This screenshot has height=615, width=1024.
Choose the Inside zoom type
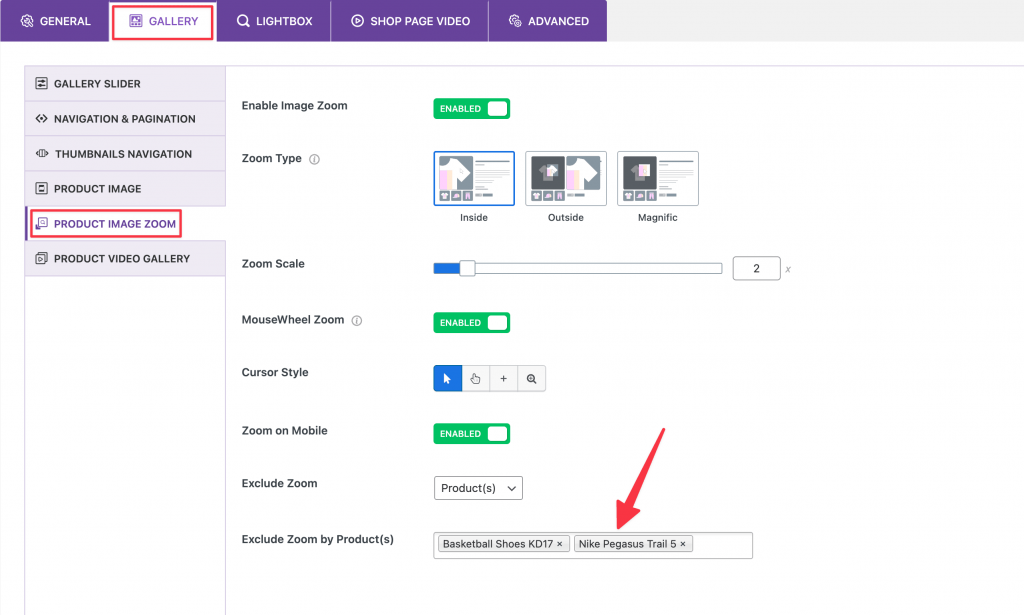click(474, 178)
